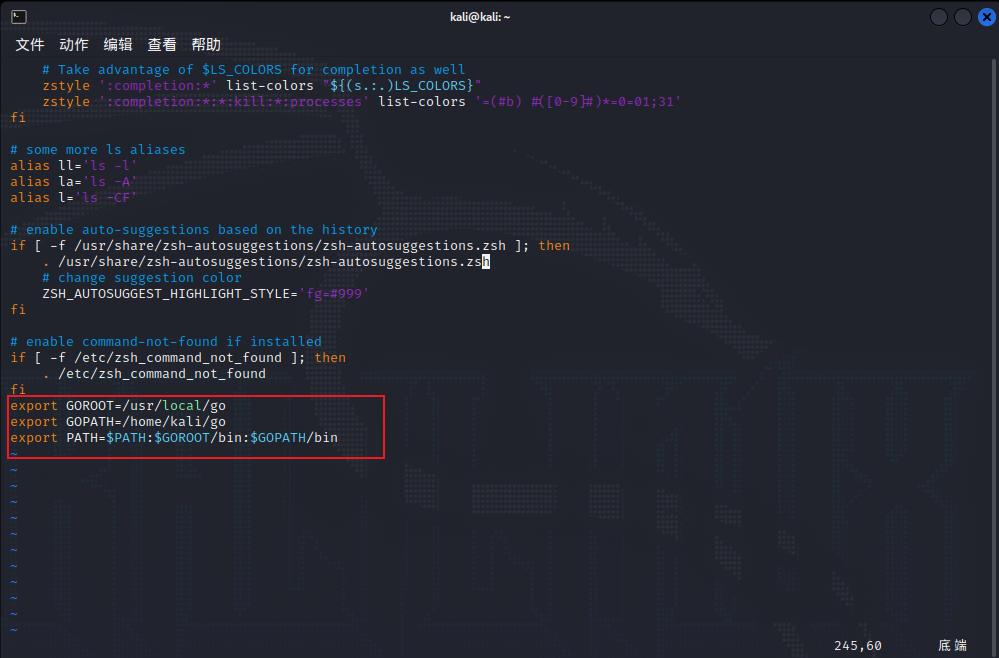The image size is (999, 658).
Task: Click inside the red highlighted export block
Action: (x=190, y=421)
